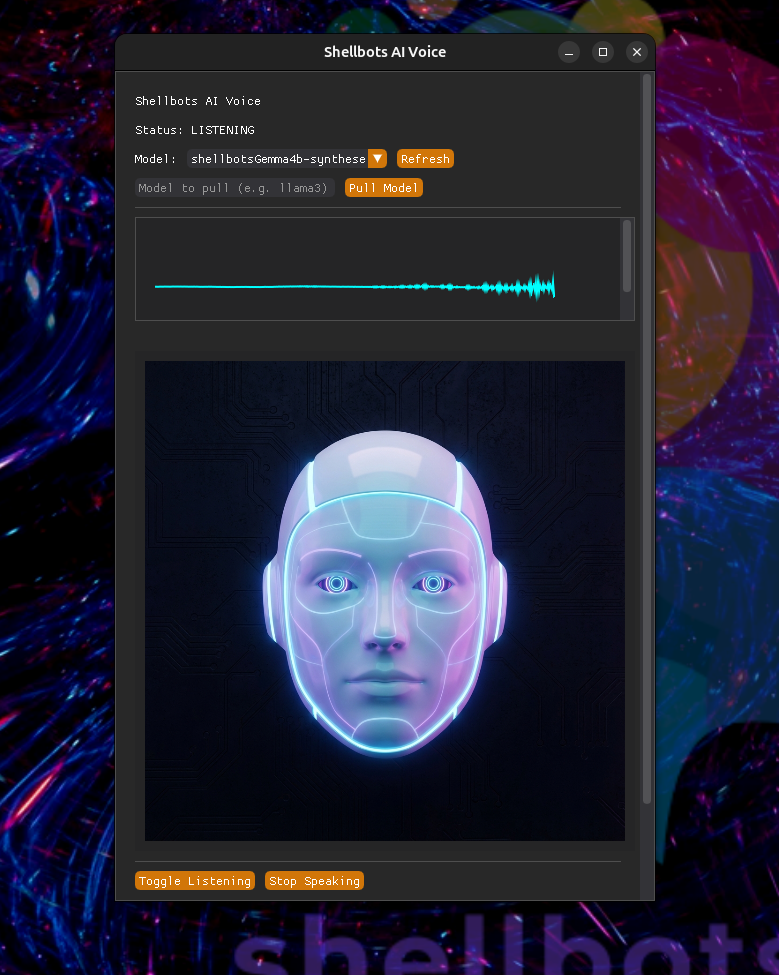Image resolution: width=779 pixels, height=975 pixels.
Task: Toggle Listening on or off
Action: click(x=195, y=881)
